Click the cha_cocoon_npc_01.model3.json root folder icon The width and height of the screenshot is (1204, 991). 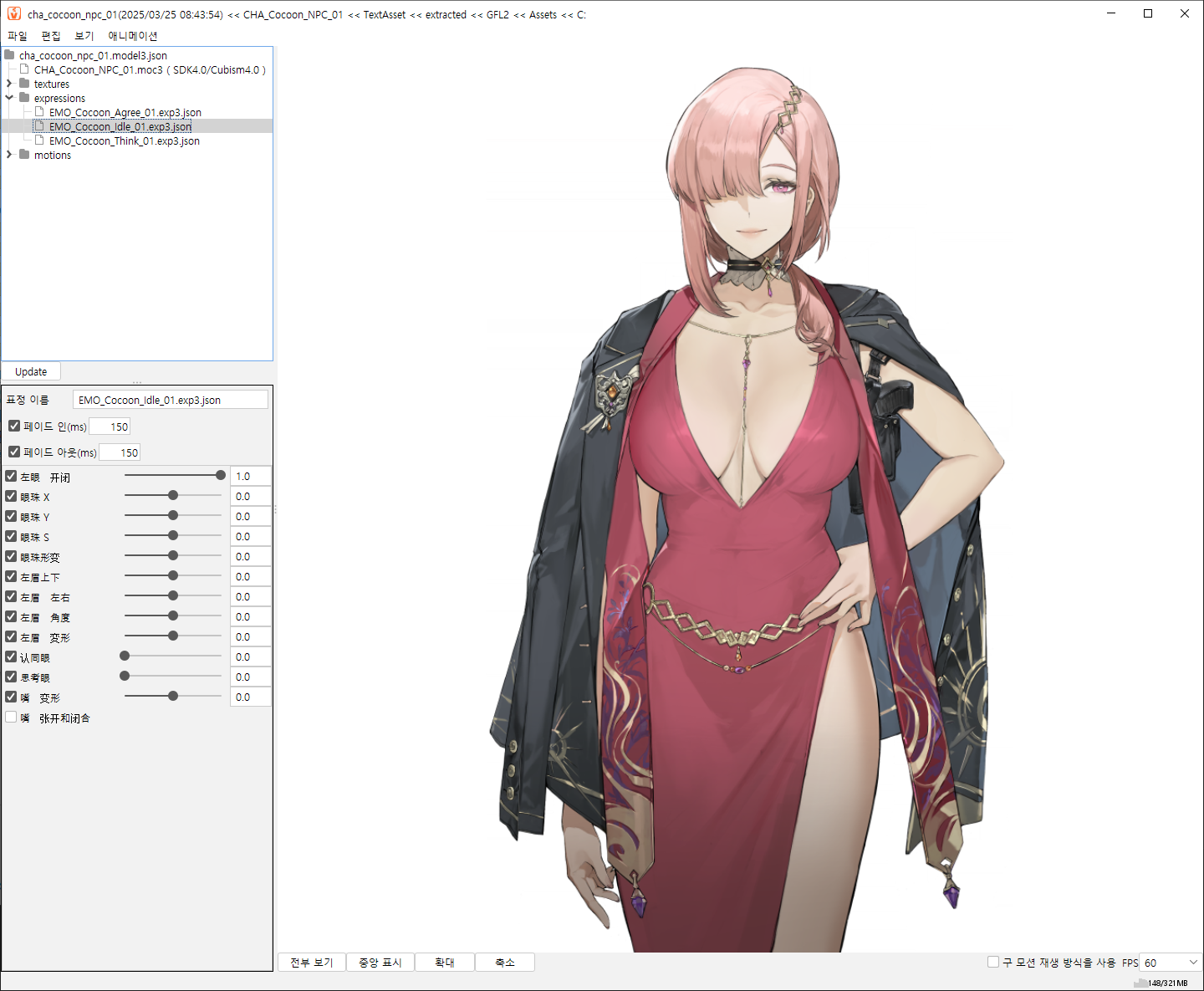coord(9,55)
